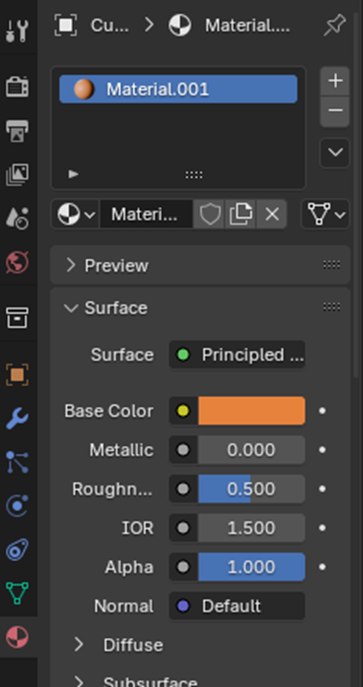Add a new material slot
363x687 pixels.
(x=335, y=81)
